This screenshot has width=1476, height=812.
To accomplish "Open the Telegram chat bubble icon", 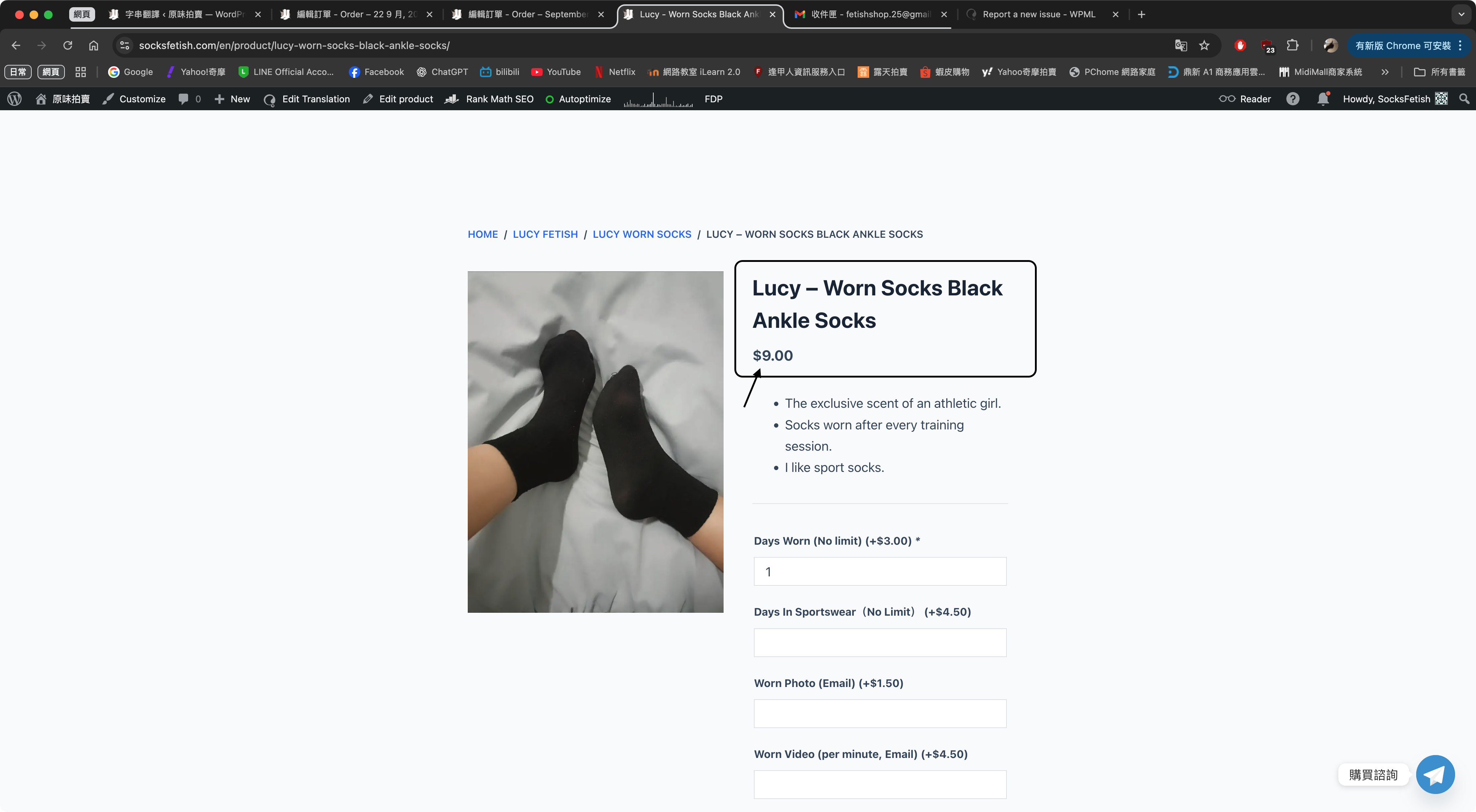I will [1435, 775].
